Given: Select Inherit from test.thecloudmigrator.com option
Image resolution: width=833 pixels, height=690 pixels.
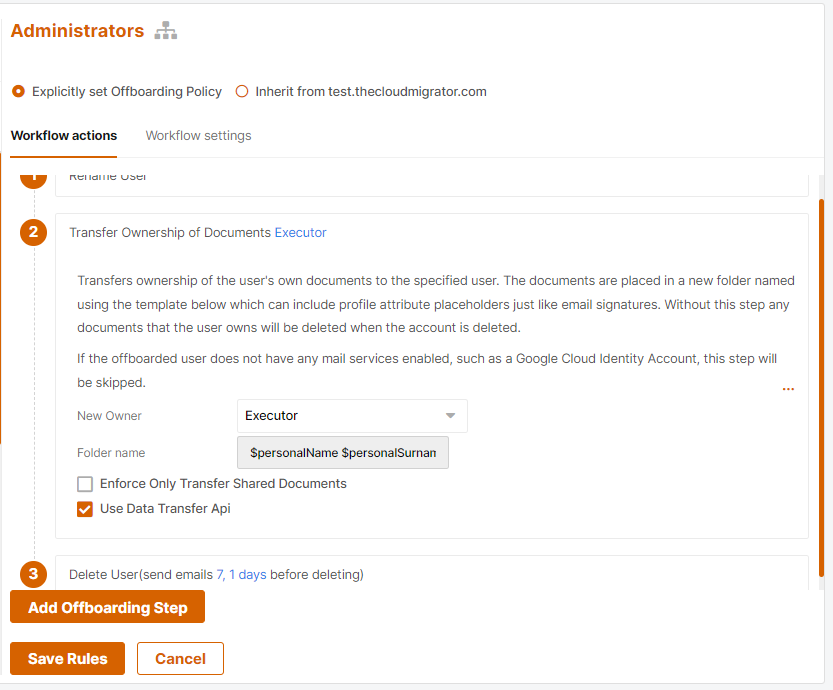Looking at the screenshot, I should [241, 91].
